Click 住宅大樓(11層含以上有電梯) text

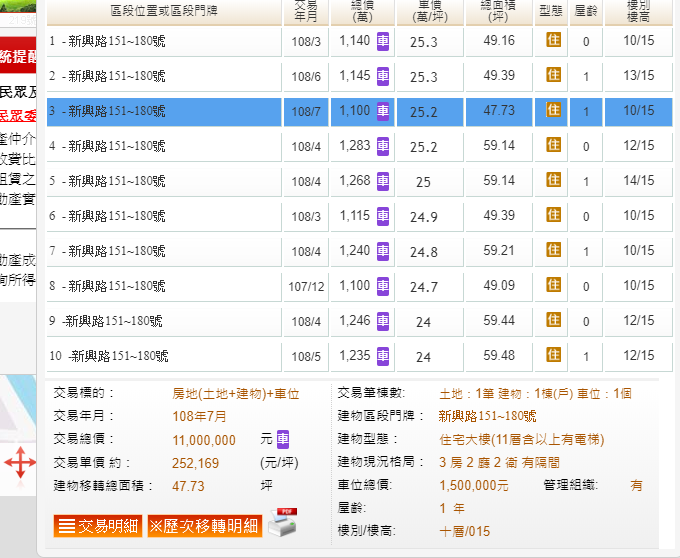coord(522,440)
